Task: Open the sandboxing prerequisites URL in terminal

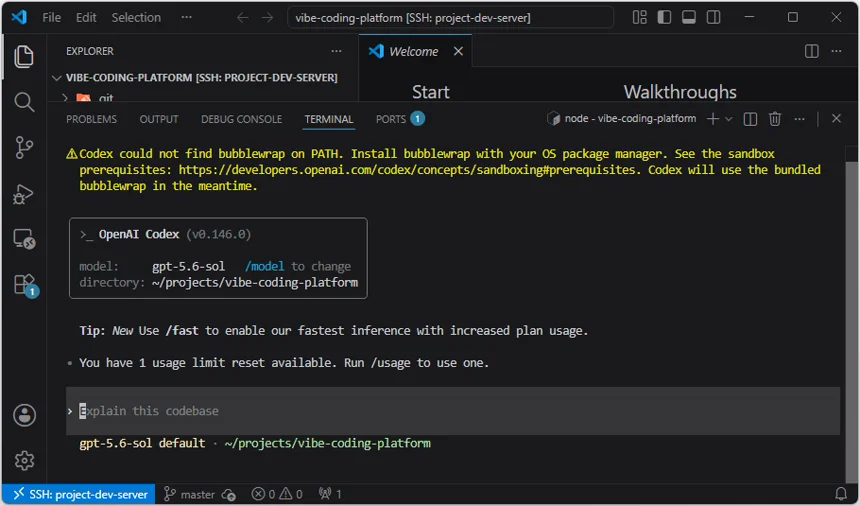Action: tap(407, 170)
